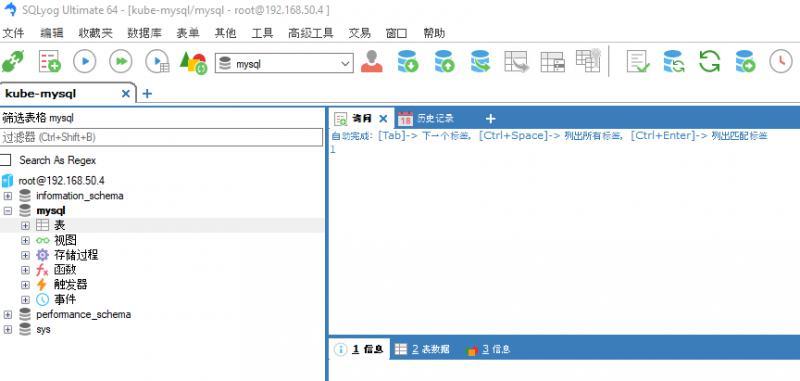Click document with green checkmark icon
Image resolution: width=800 pixels, height=381 pixels.
click(x=638, y=62)
